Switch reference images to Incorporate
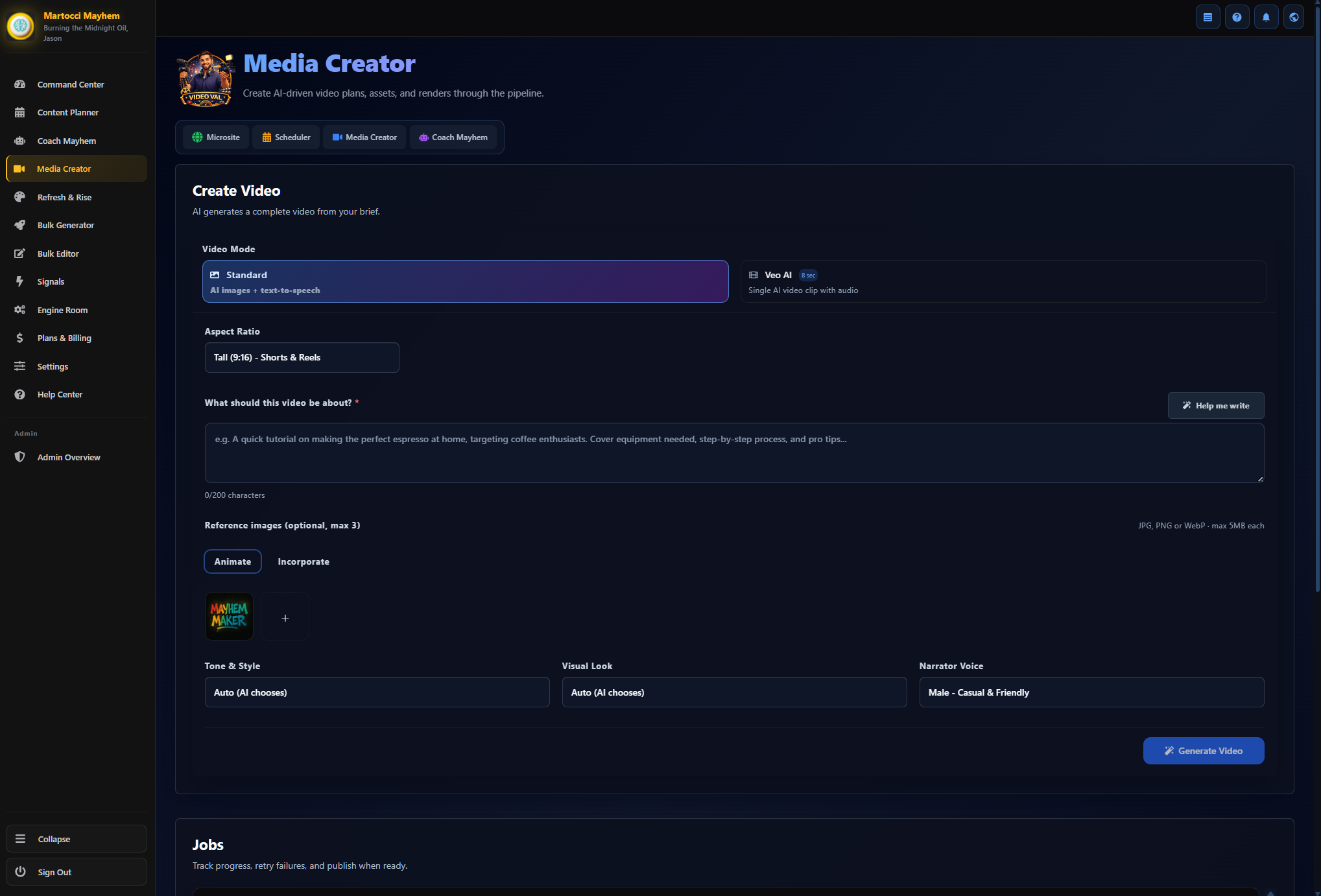Viewport: 1321px width, 896px height. [303, 561]
